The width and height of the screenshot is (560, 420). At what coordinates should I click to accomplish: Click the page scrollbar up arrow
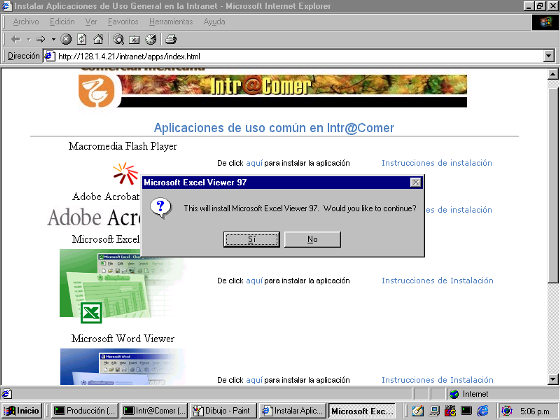click(553, 74)
